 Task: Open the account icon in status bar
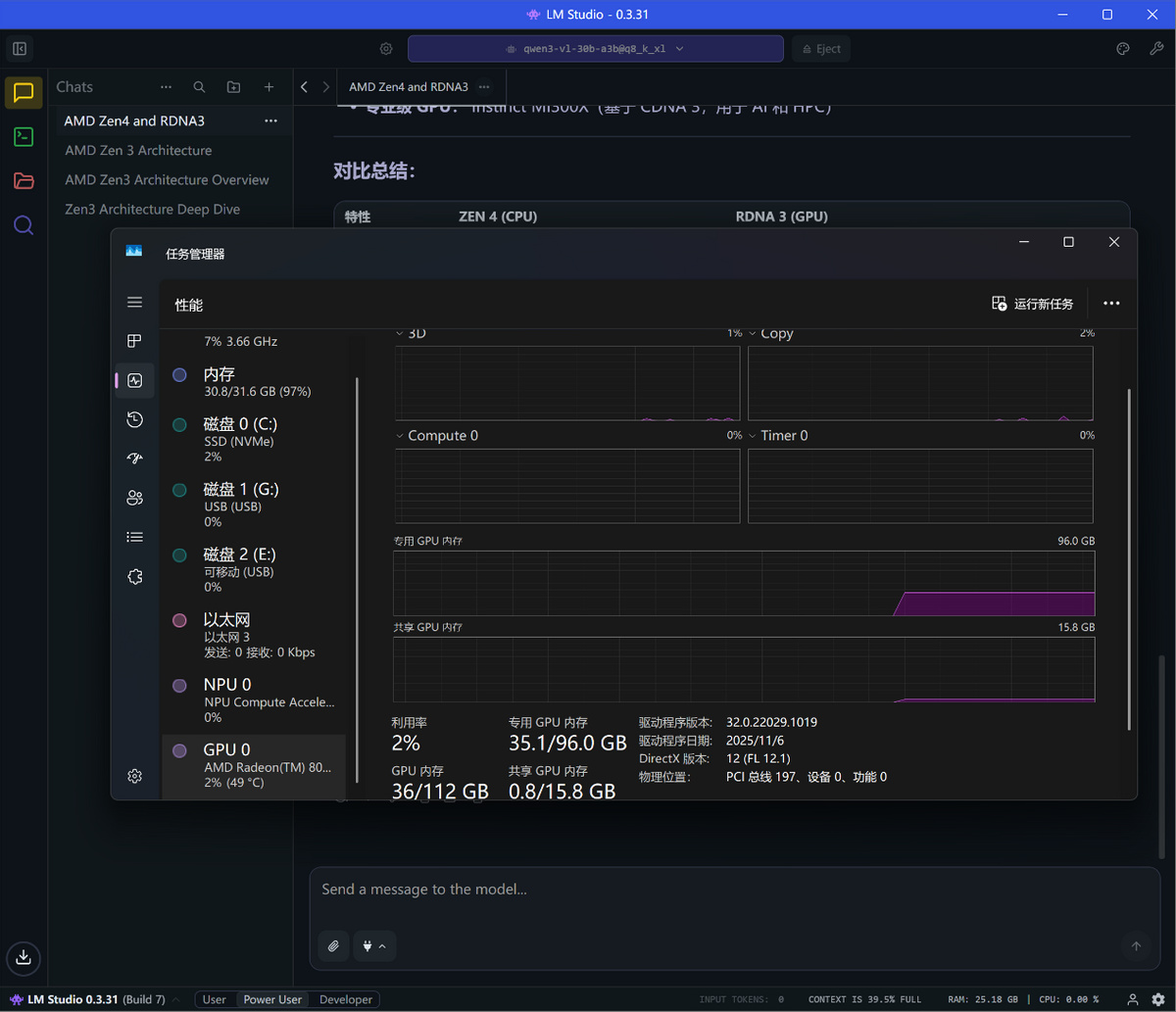1133,999
